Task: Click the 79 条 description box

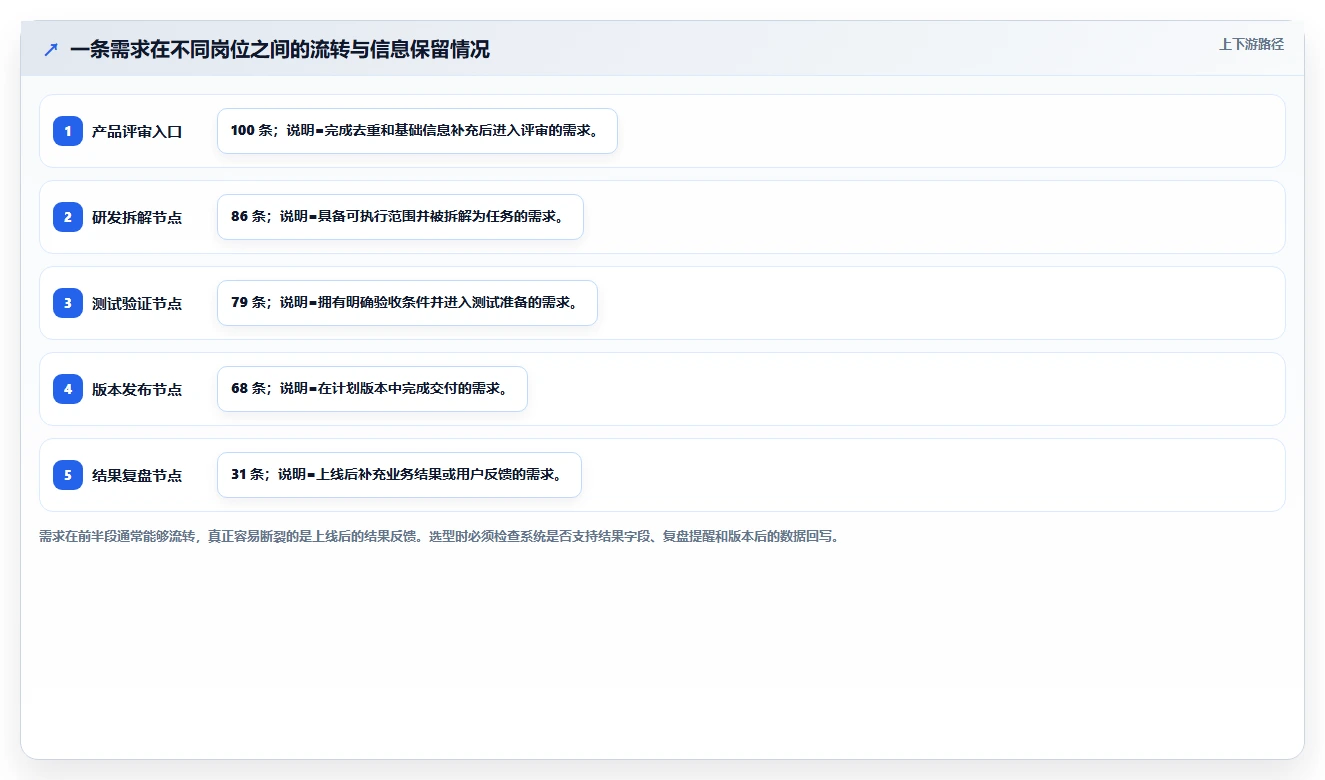Action: pyautogui.click(x=407, y=303)
